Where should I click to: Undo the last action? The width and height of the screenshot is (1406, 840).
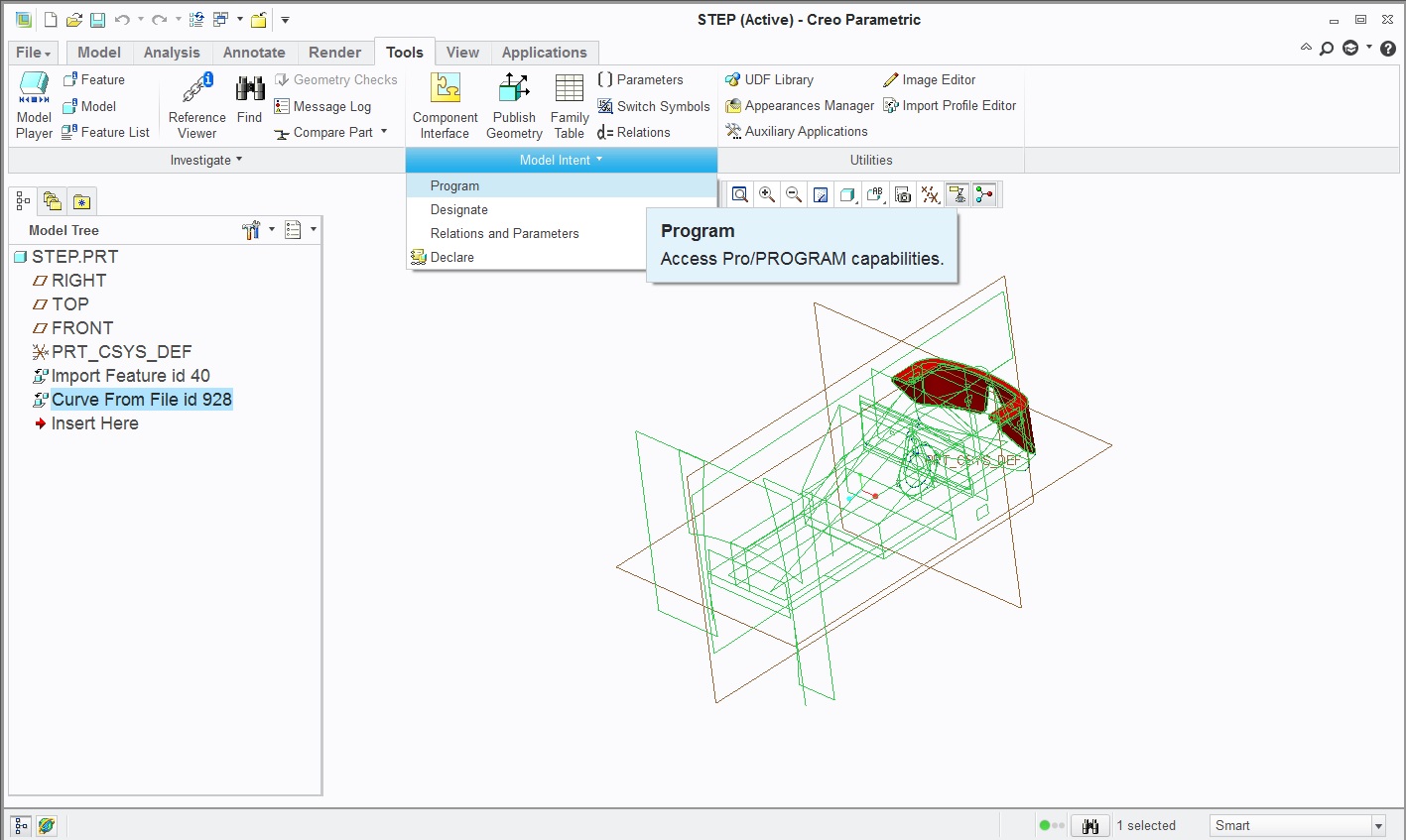tap(122, 20)
